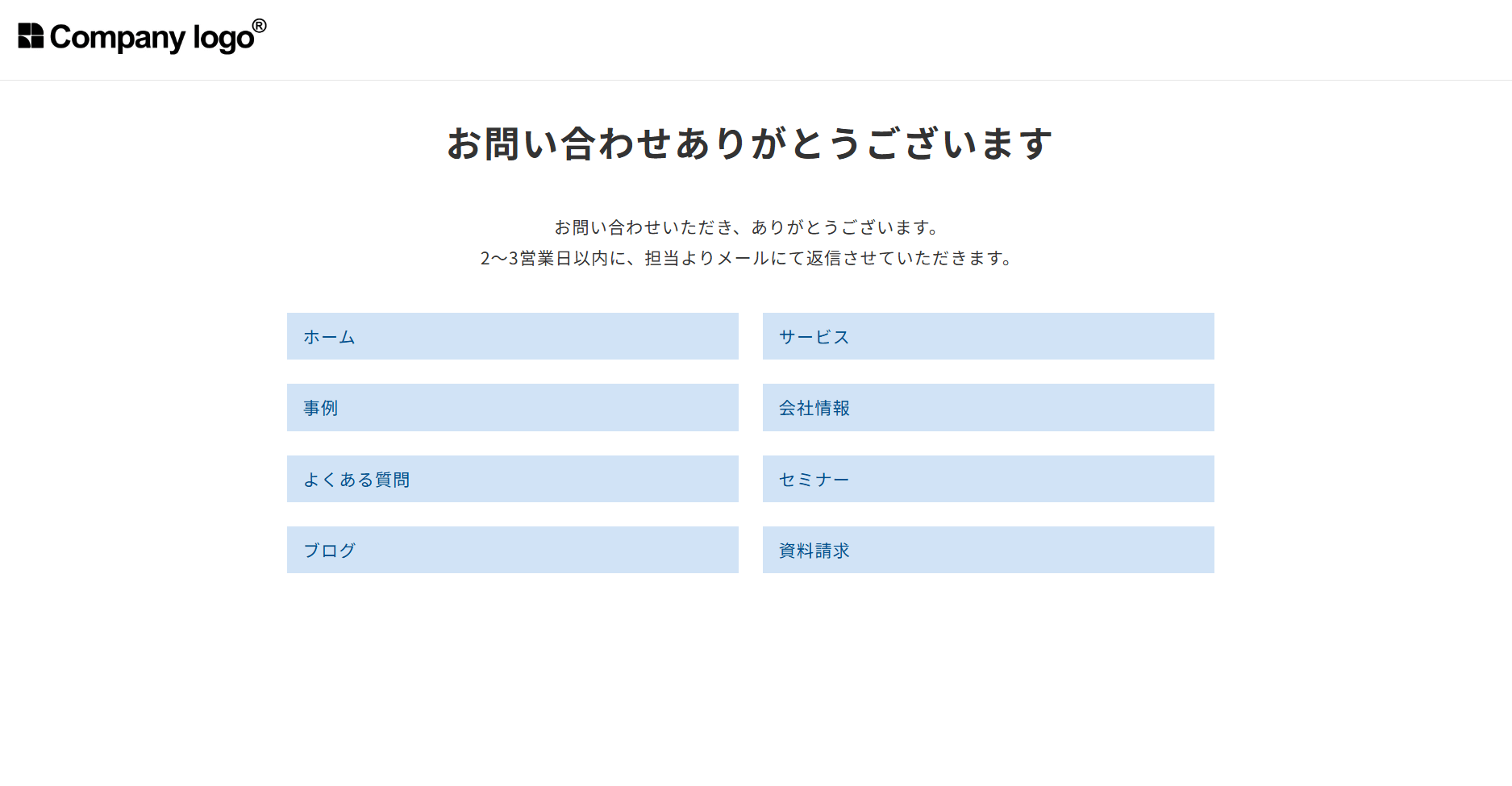Click the square Company logo icon

[x=31, y=36]
